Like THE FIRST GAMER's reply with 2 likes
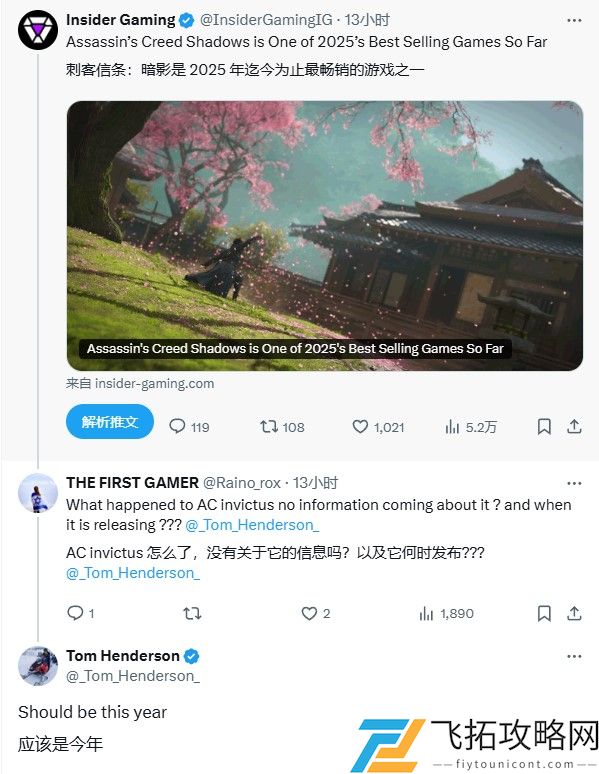 coord(316,613)
